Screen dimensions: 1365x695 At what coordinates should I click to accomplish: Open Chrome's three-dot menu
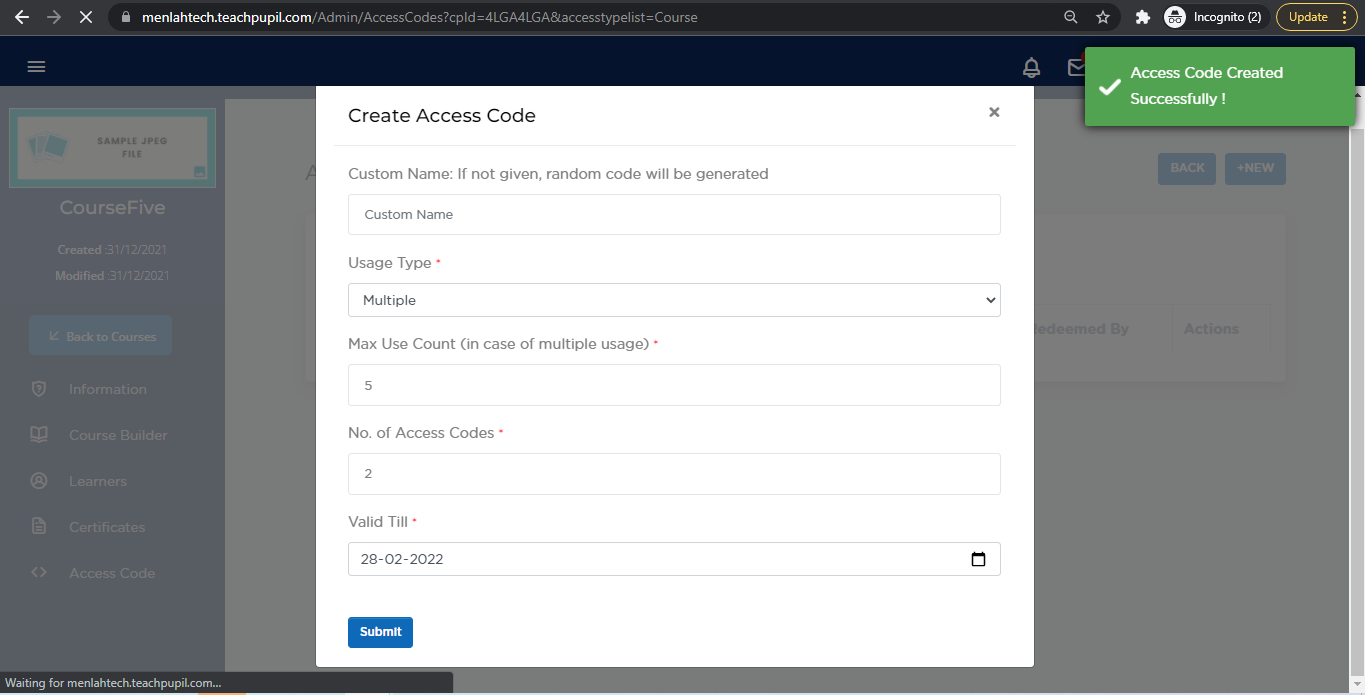[1344, 17]
